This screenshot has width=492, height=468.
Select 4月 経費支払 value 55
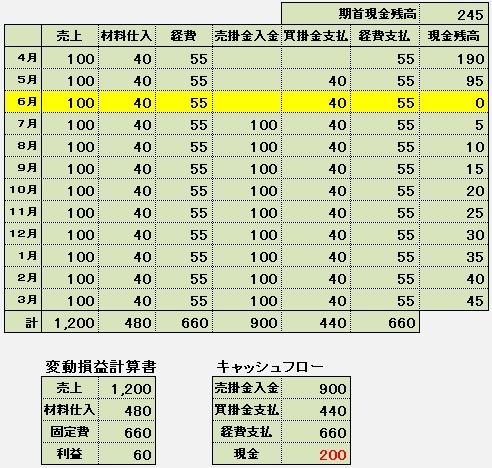[385, 58]
